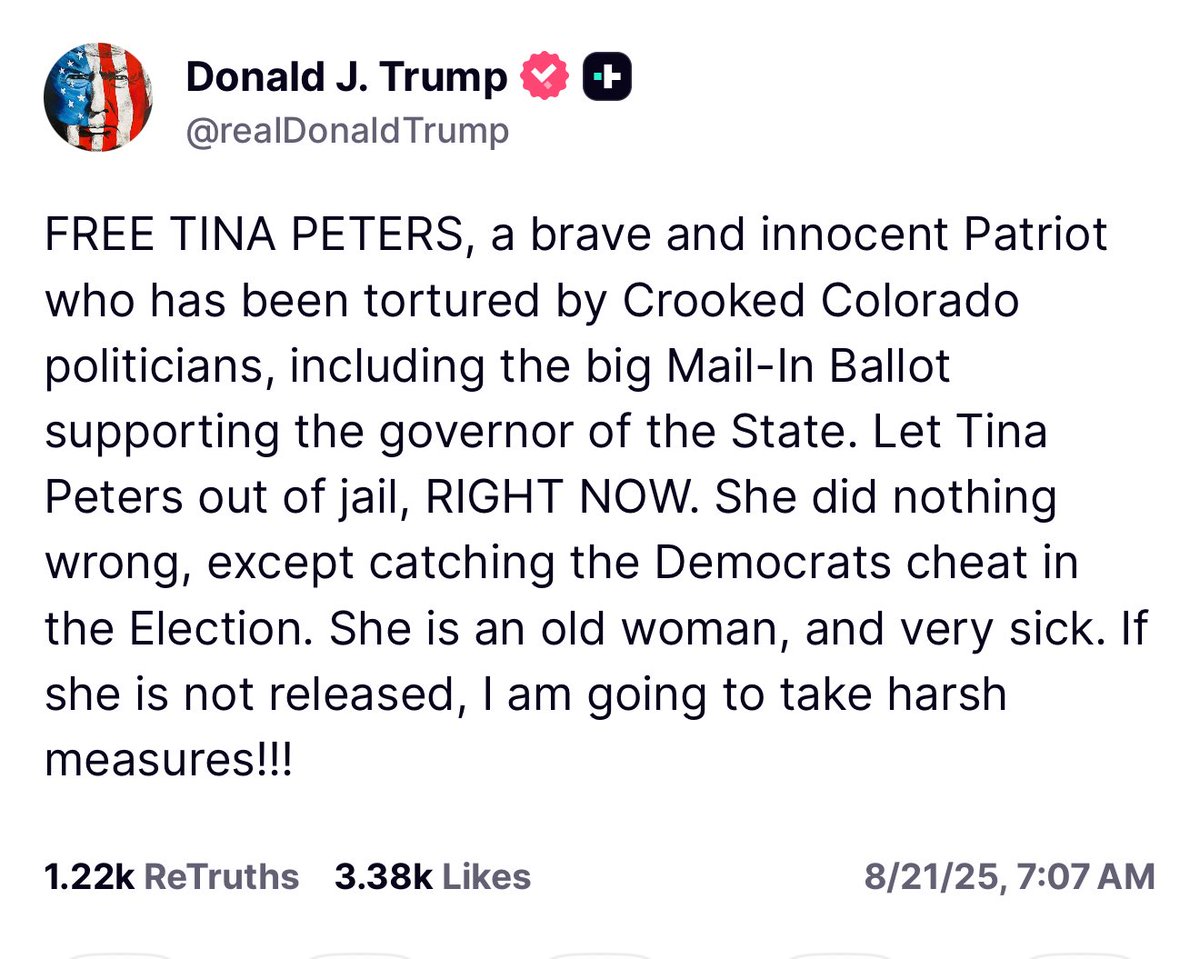This screenshot has height=959, width=1200.
Task: Click the red verified checkmark badge
Action: tap(545, 77)
